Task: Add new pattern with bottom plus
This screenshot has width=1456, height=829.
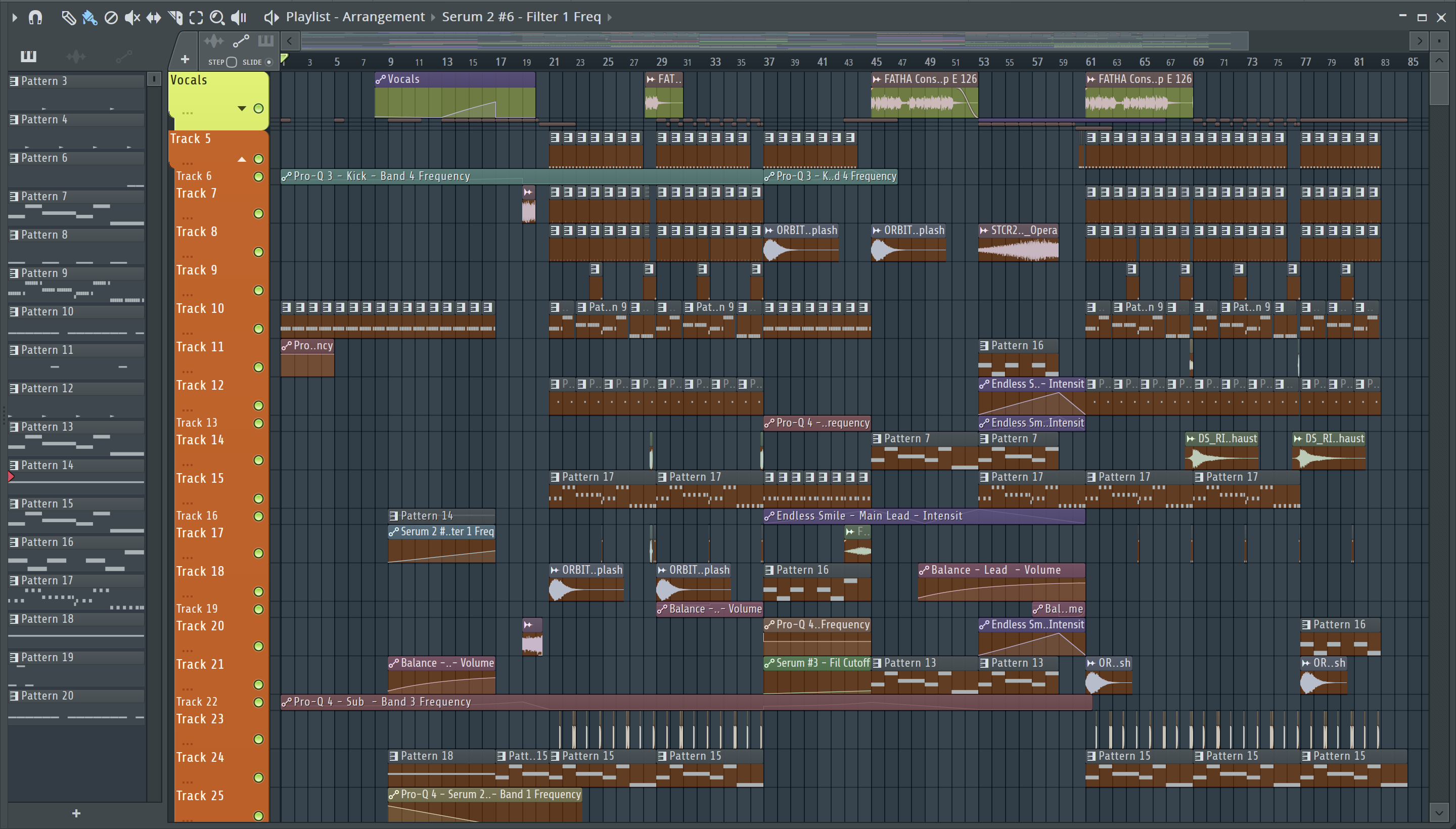Action: click(76, 814)
